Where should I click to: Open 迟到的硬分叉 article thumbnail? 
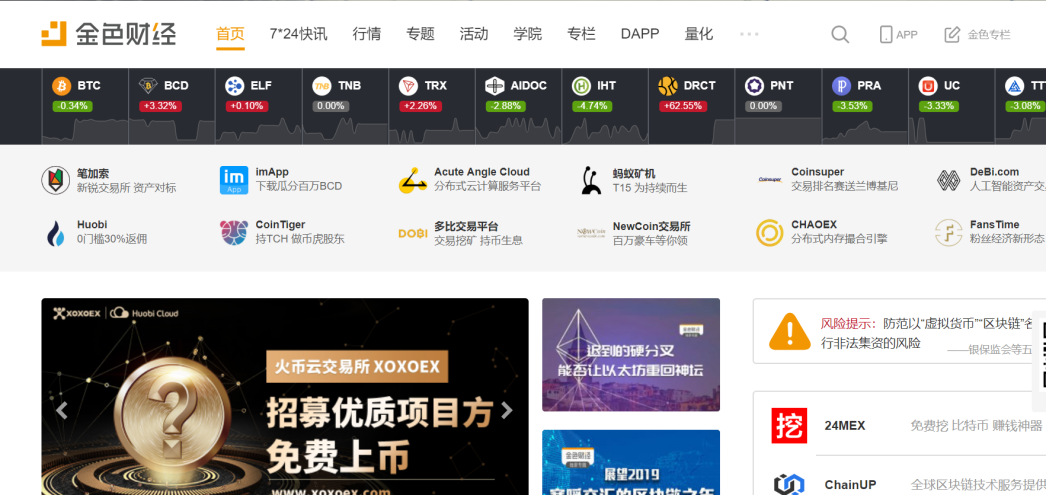631,354
